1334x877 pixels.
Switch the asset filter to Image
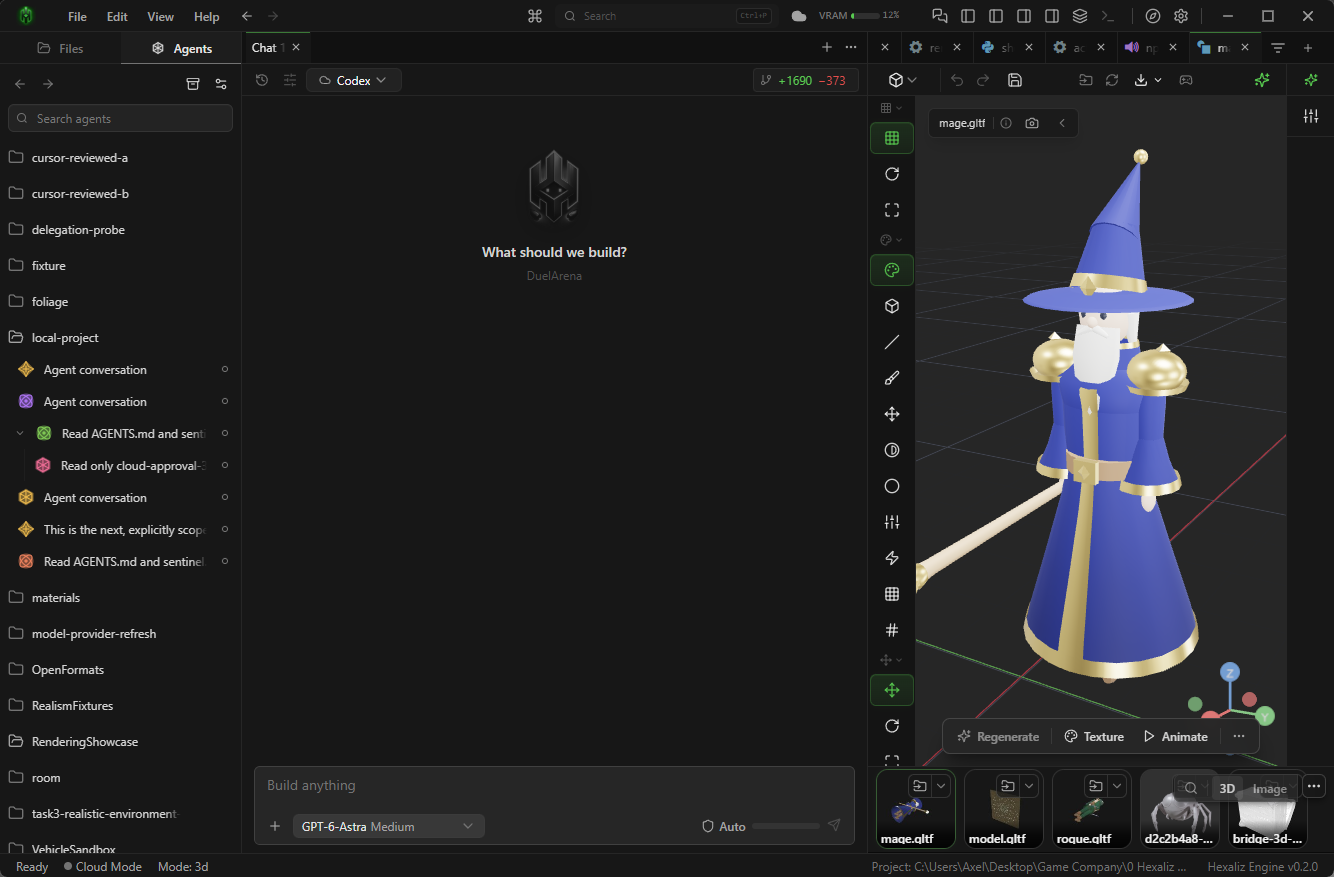(1270, 789)
